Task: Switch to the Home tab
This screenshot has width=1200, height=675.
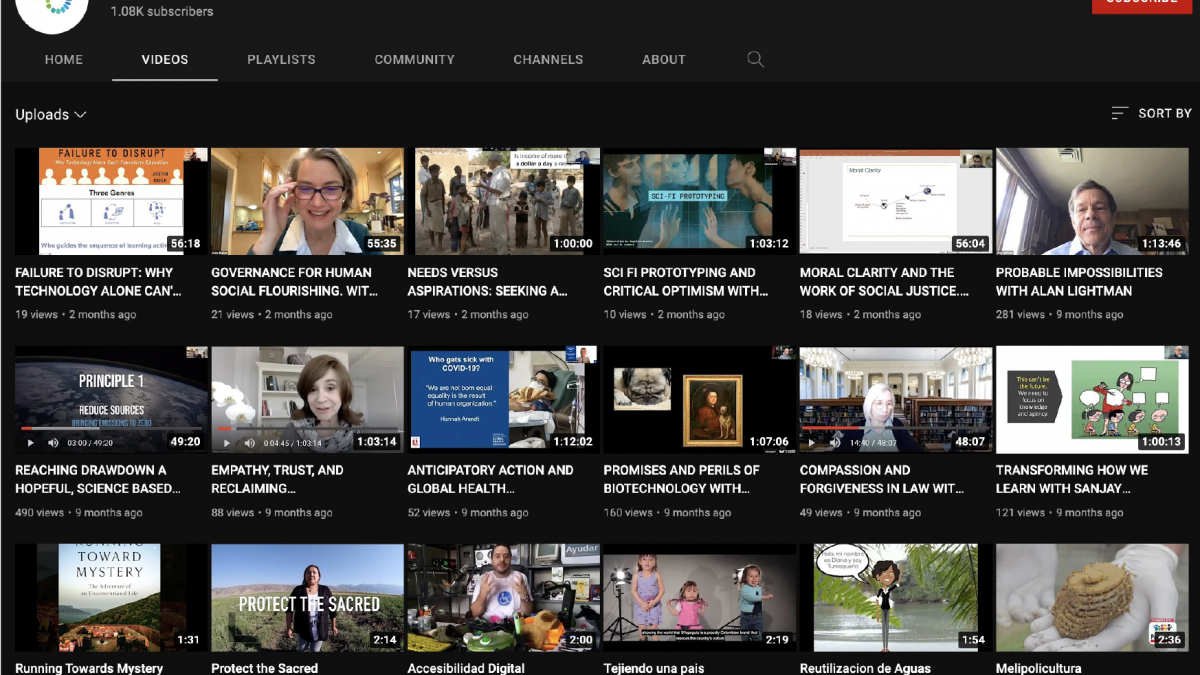Action: click(x=64, y=60)
